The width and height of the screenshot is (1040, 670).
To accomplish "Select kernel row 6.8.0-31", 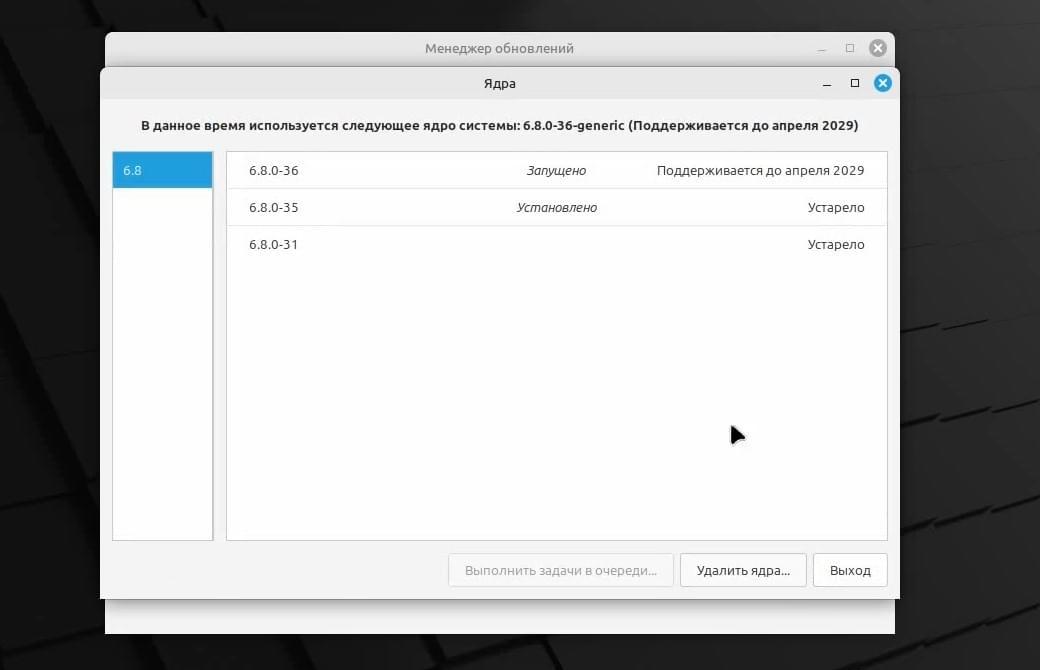I will click(x=556, y=245).
